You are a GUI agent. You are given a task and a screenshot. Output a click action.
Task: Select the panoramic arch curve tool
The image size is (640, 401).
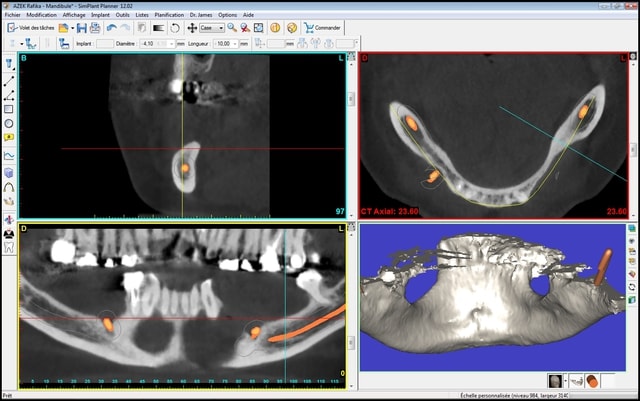9,187
